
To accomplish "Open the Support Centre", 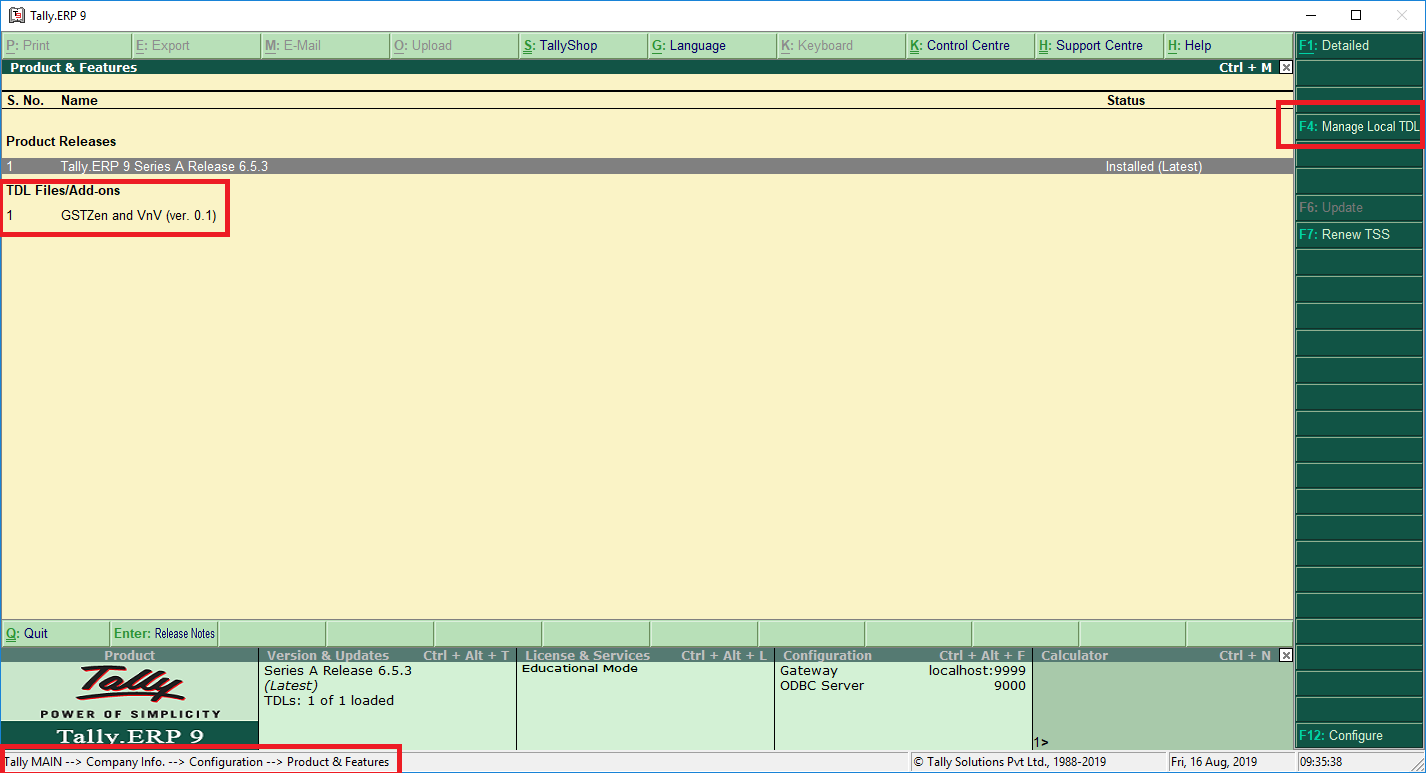I will pos(1099,45).
